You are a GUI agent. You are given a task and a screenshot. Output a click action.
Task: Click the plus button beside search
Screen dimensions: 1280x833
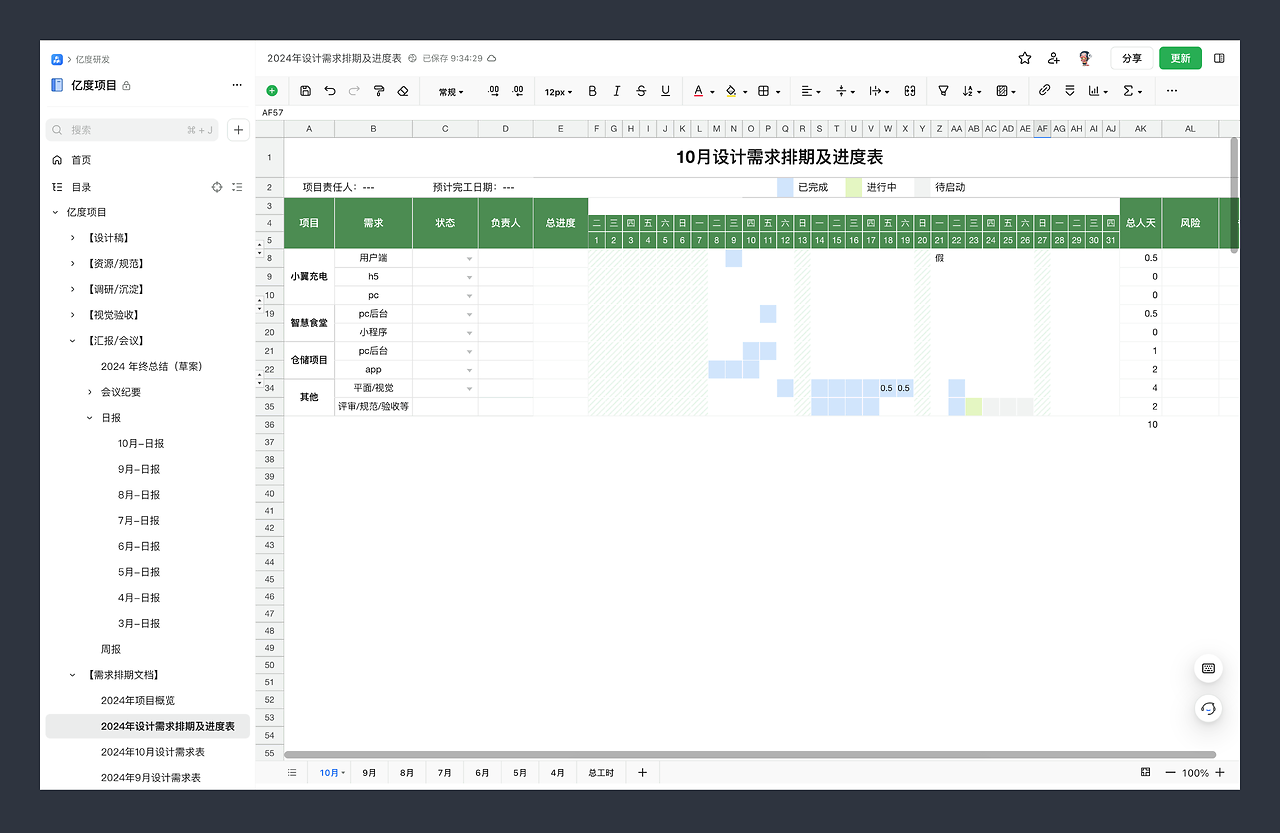coord(238,130)
